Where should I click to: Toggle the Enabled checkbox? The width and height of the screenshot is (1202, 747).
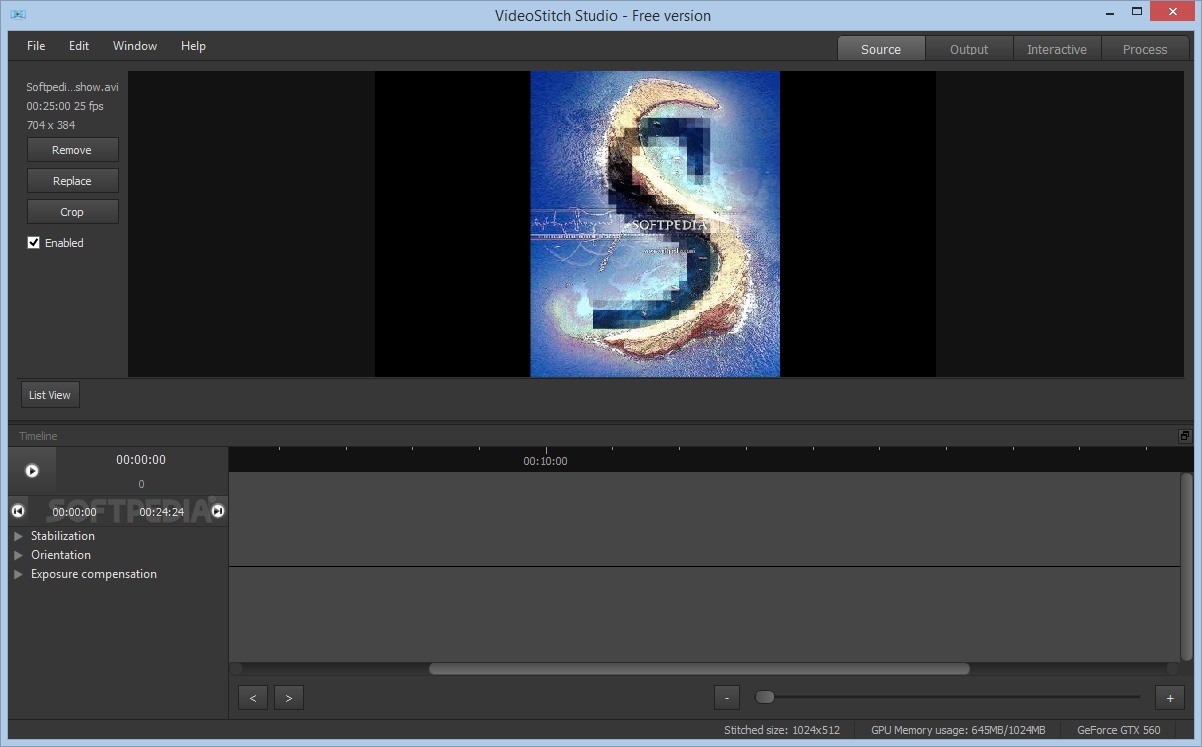click(34, 243)
